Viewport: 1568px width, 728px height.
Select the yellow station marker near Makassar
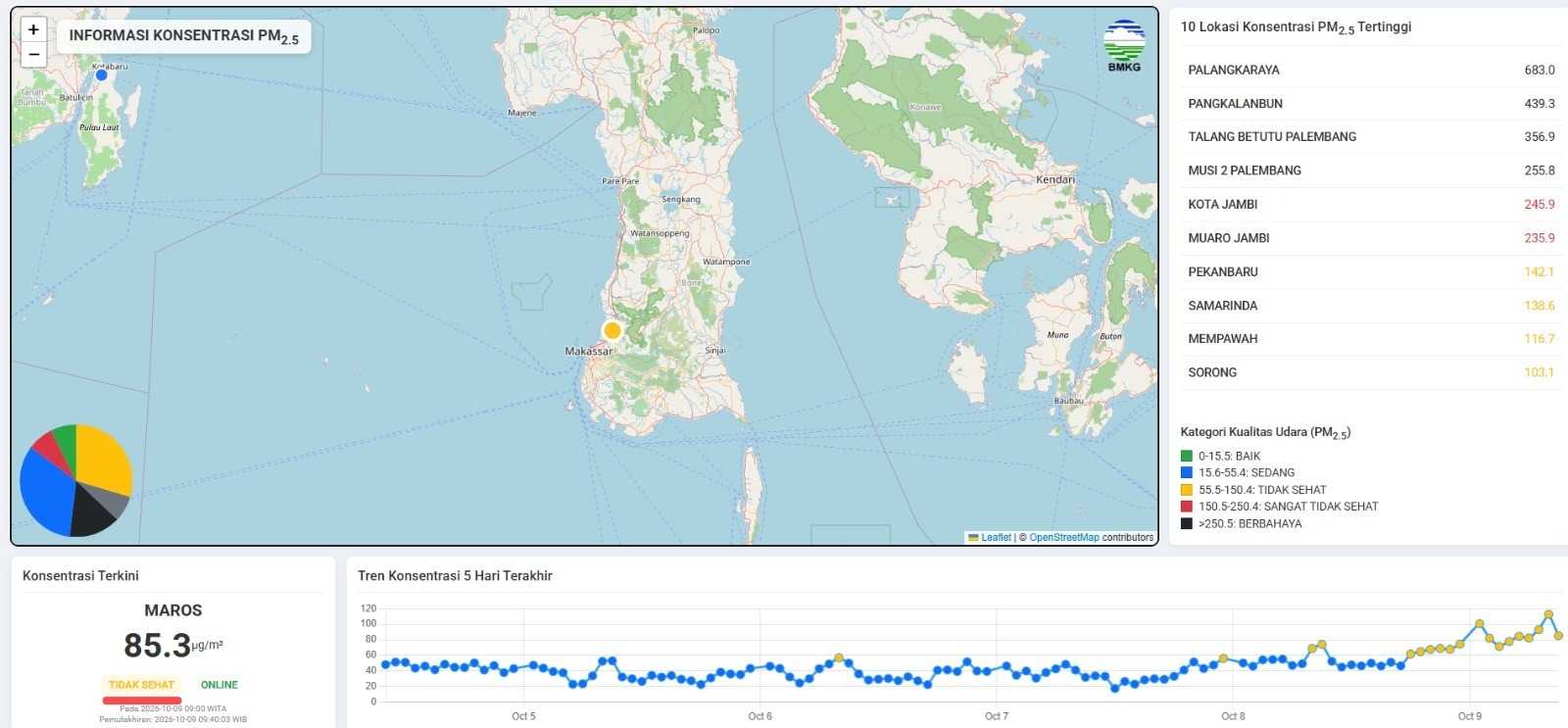612,330
